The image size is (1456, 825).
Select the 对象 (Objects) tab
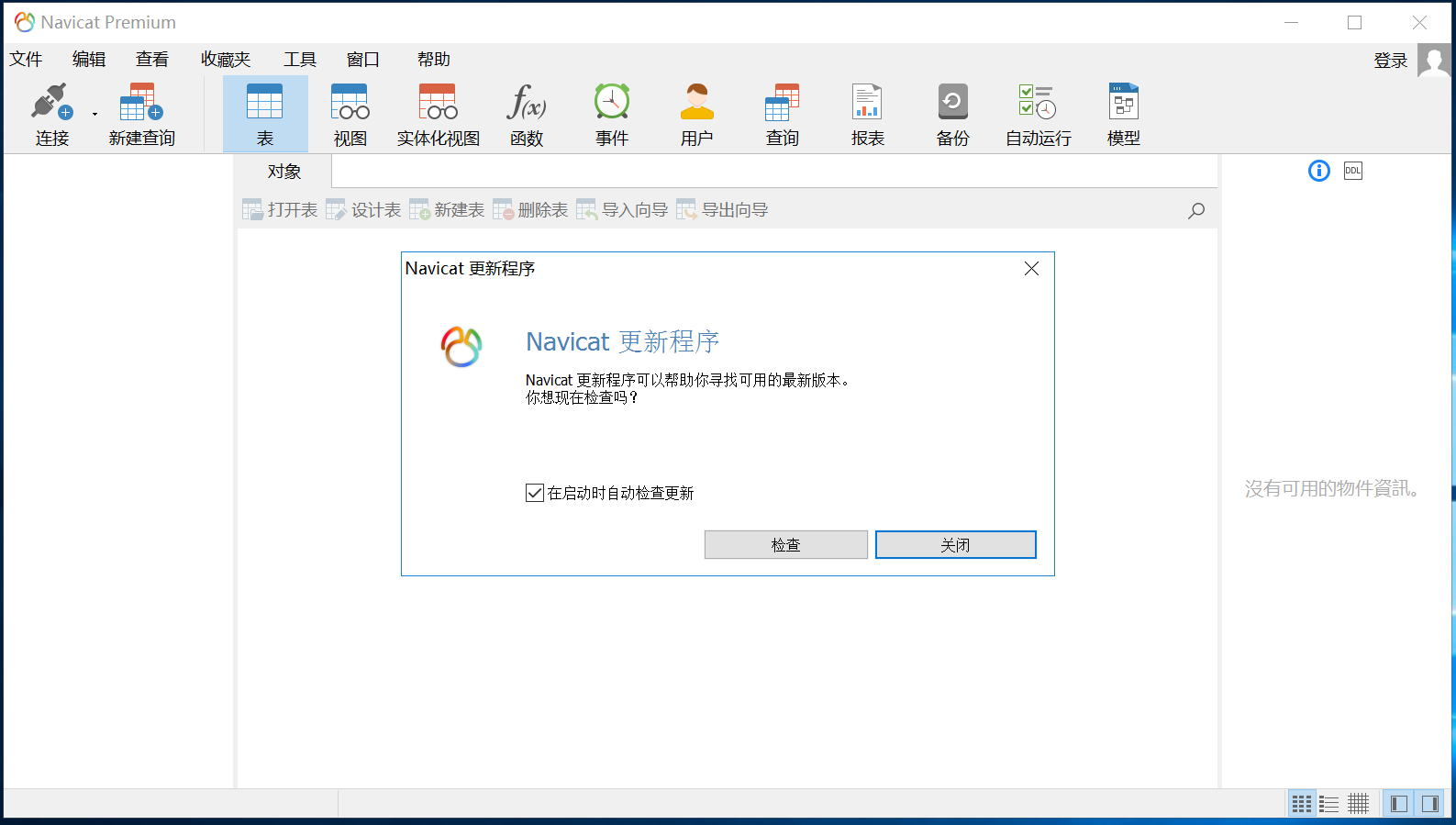tap(284, 172)
